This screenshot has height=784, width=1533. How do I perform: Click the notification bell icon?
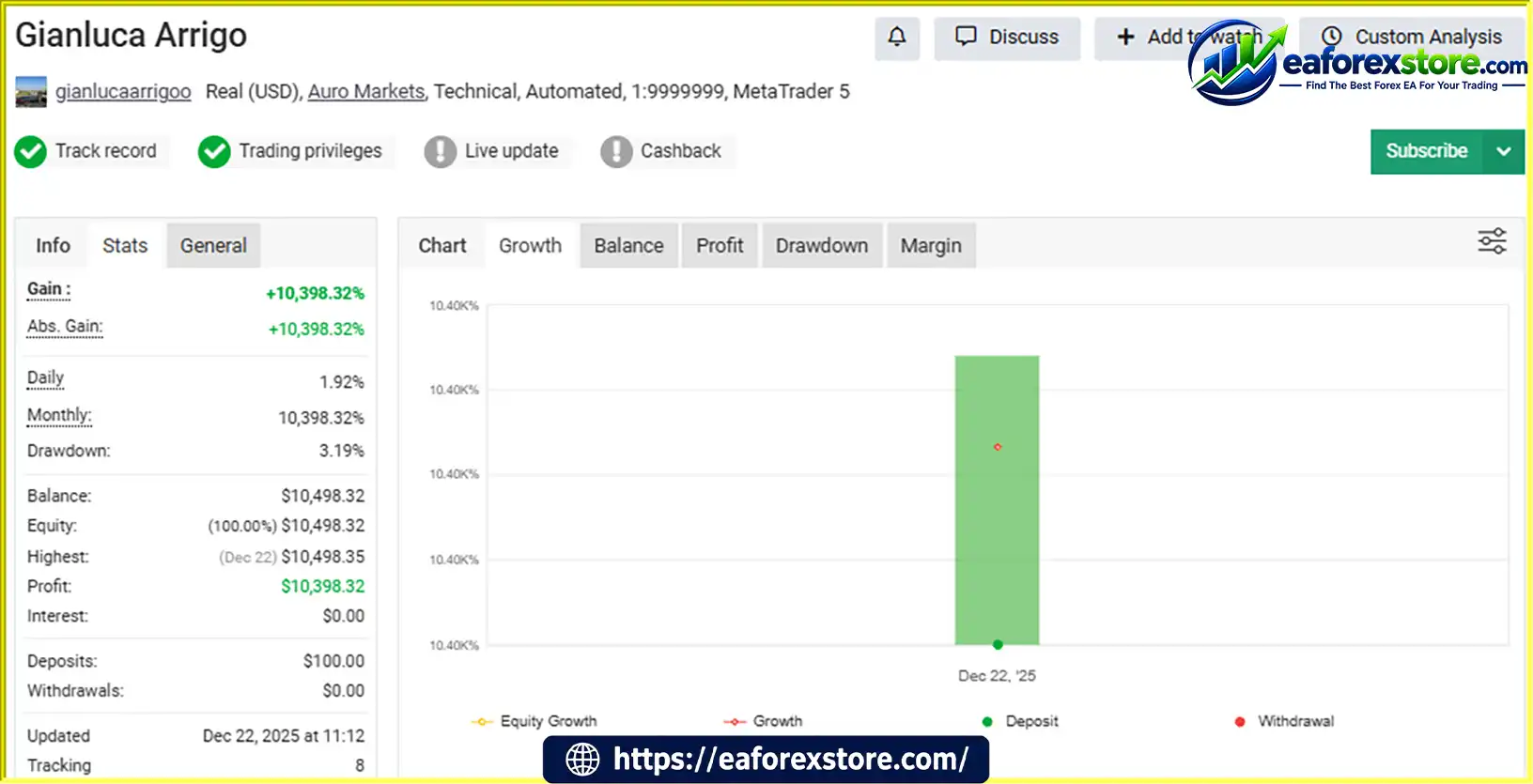(x=897, y=37)
